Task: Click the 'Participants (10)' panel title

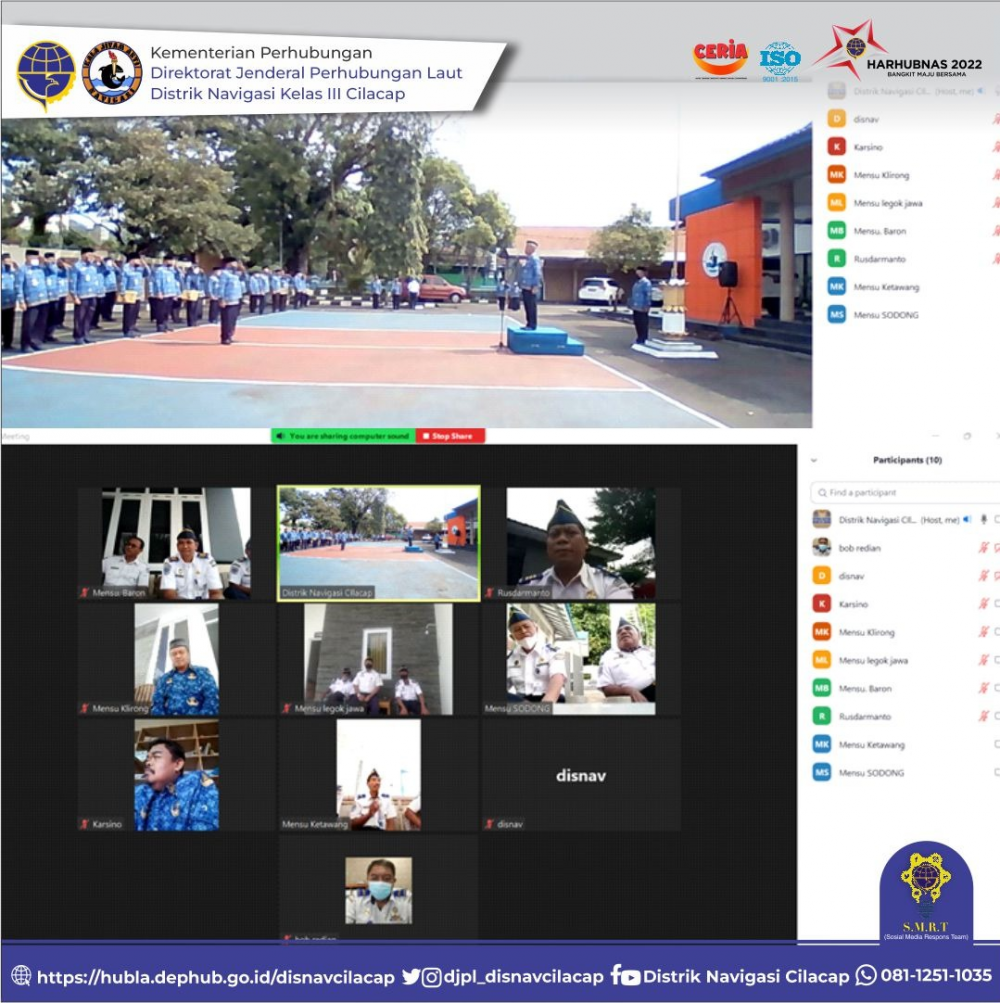Action: [x=907, y=460]
